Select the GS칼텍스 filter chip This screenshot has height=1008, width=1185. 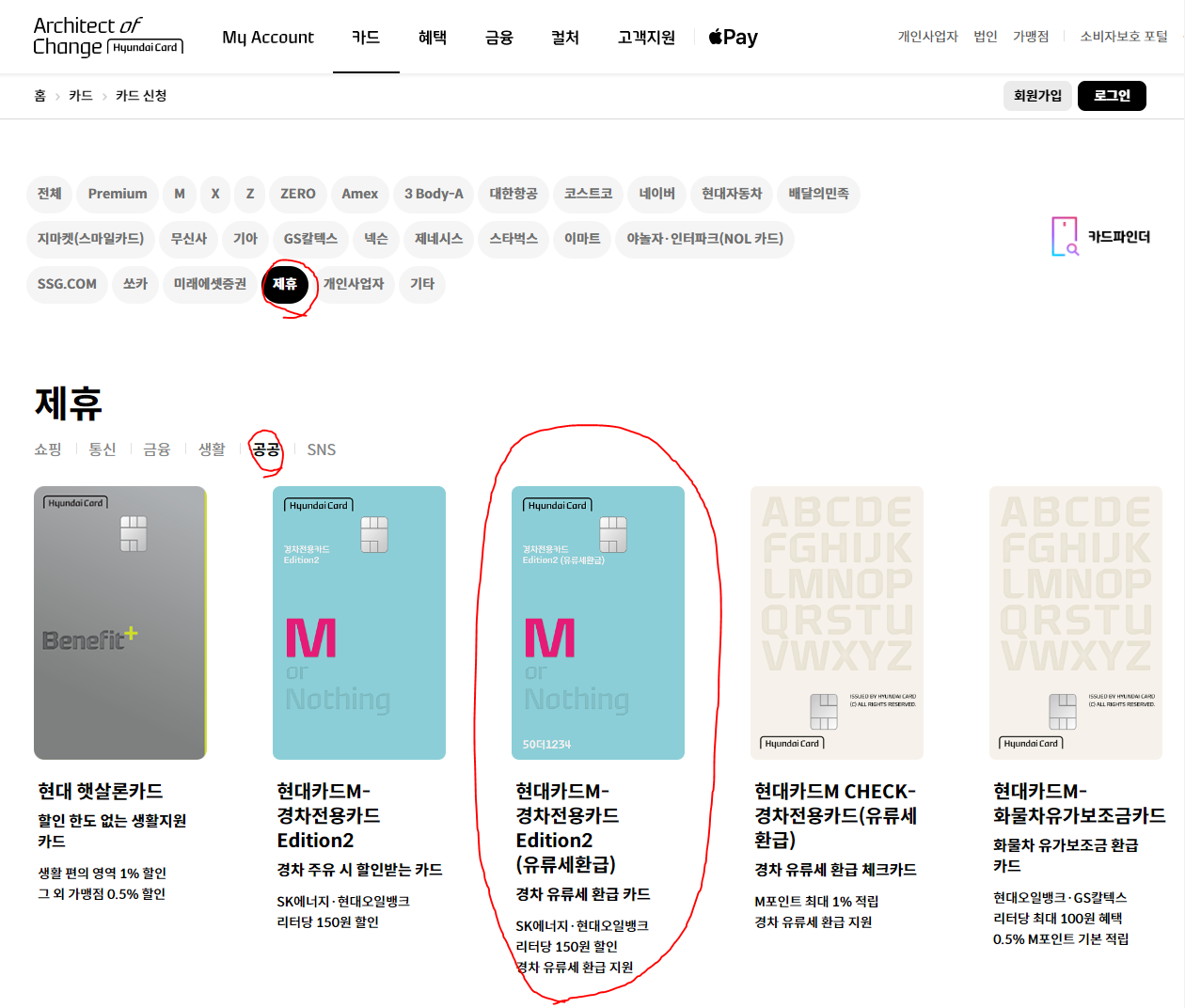[310, 239]
